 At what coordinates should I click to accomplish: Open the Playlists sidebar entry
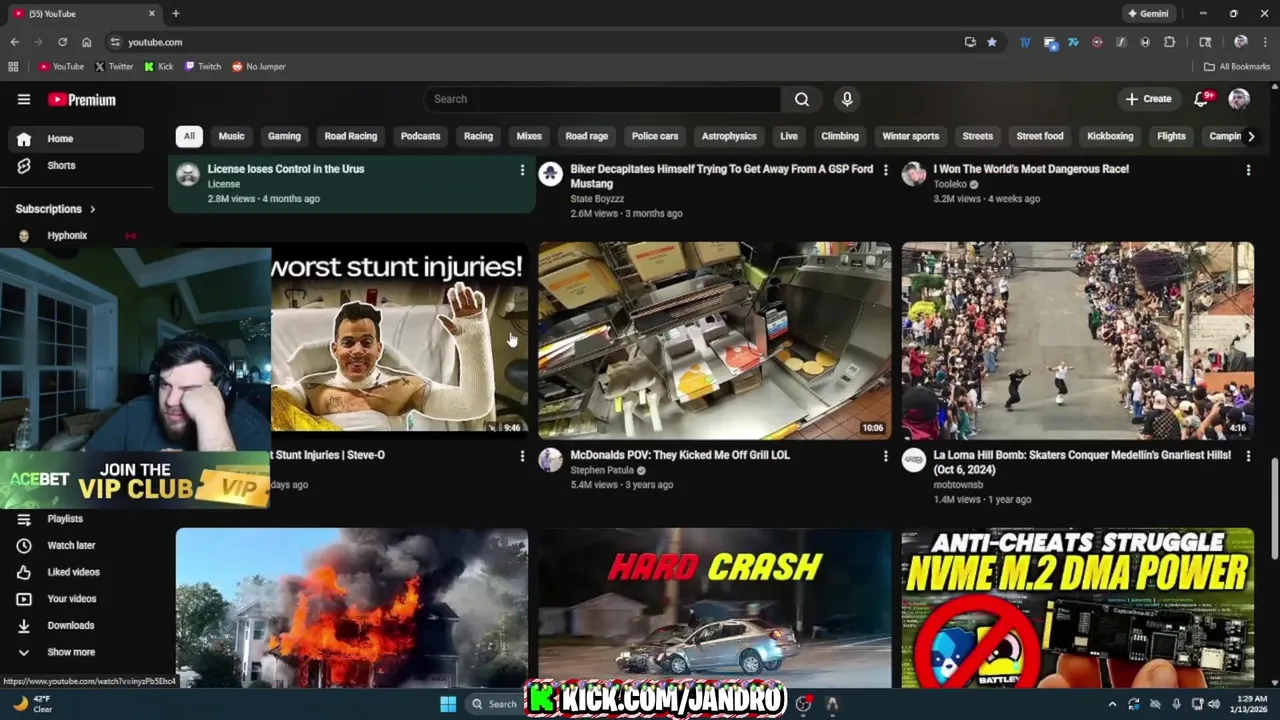coord(75,518)
